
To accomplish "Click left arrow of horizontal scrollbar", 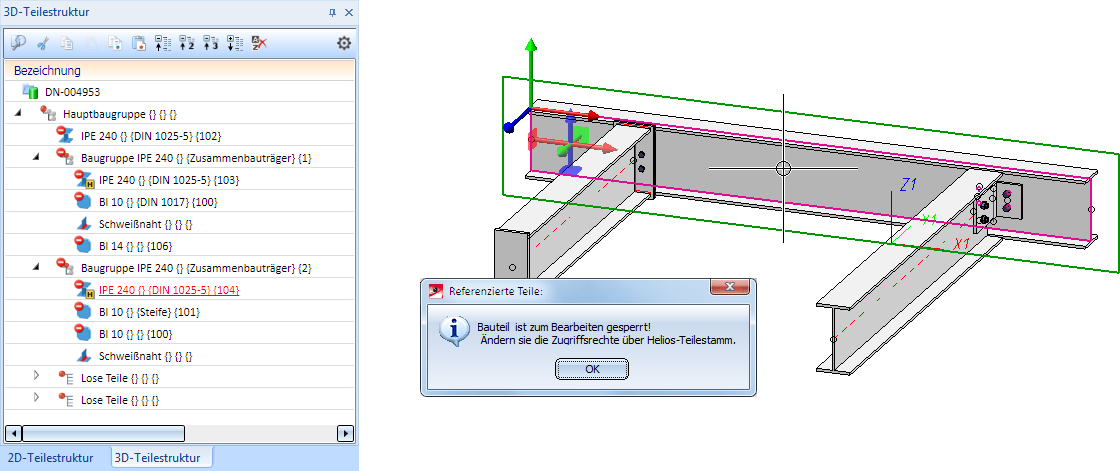I will pos(14,433).
